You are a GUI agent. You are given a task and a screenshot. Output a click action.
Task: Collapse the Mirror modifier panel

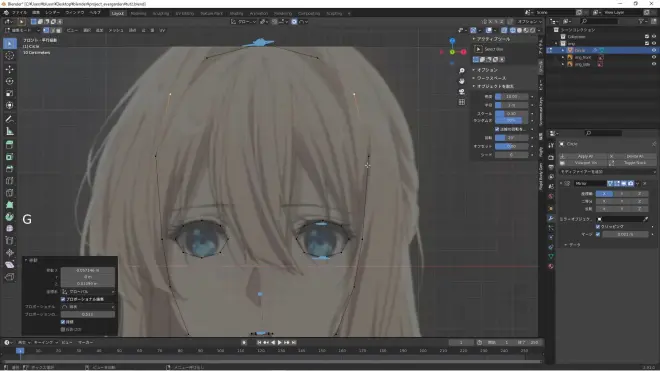pyautogui.click(x=561, y=184)
